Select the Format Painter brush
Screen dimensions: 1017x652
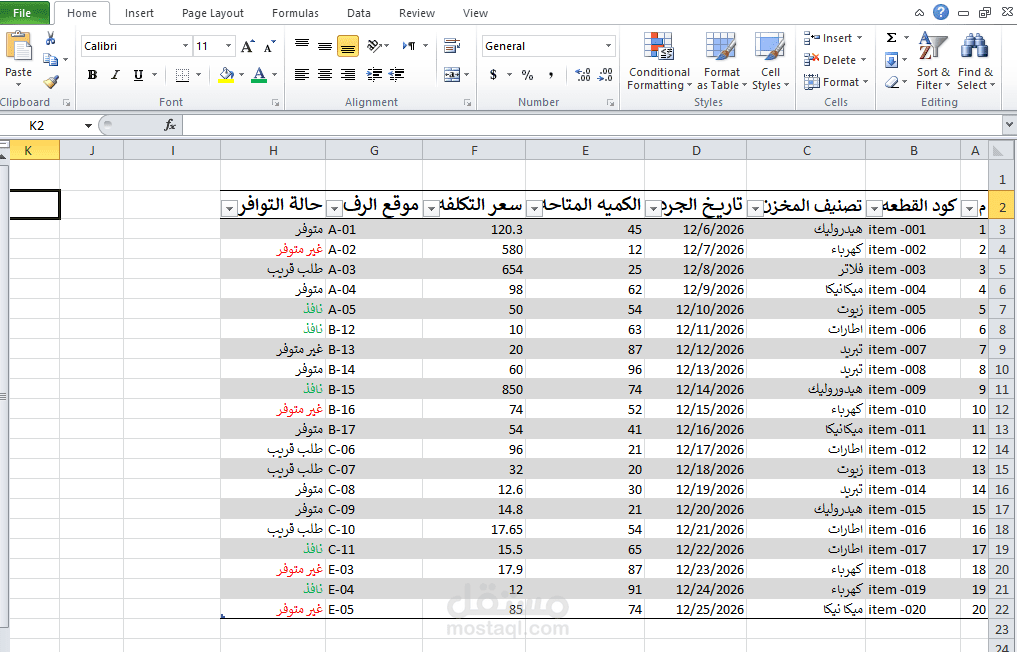(51, 81)
